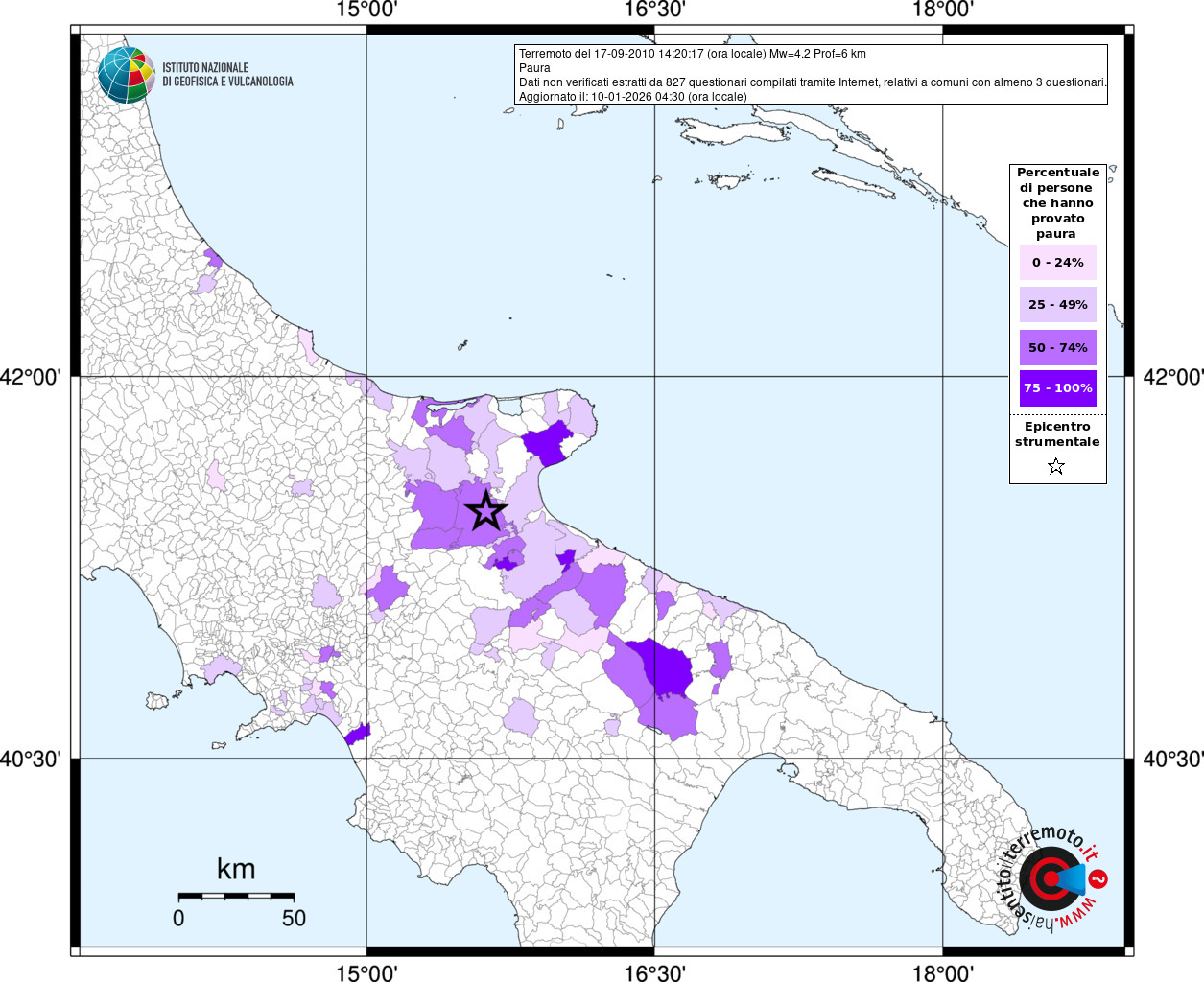Click the 'Epicentro strumentale' legend label
Image resolution: width=1204 pixels, height=982 pixels.
coord(1057,434)
